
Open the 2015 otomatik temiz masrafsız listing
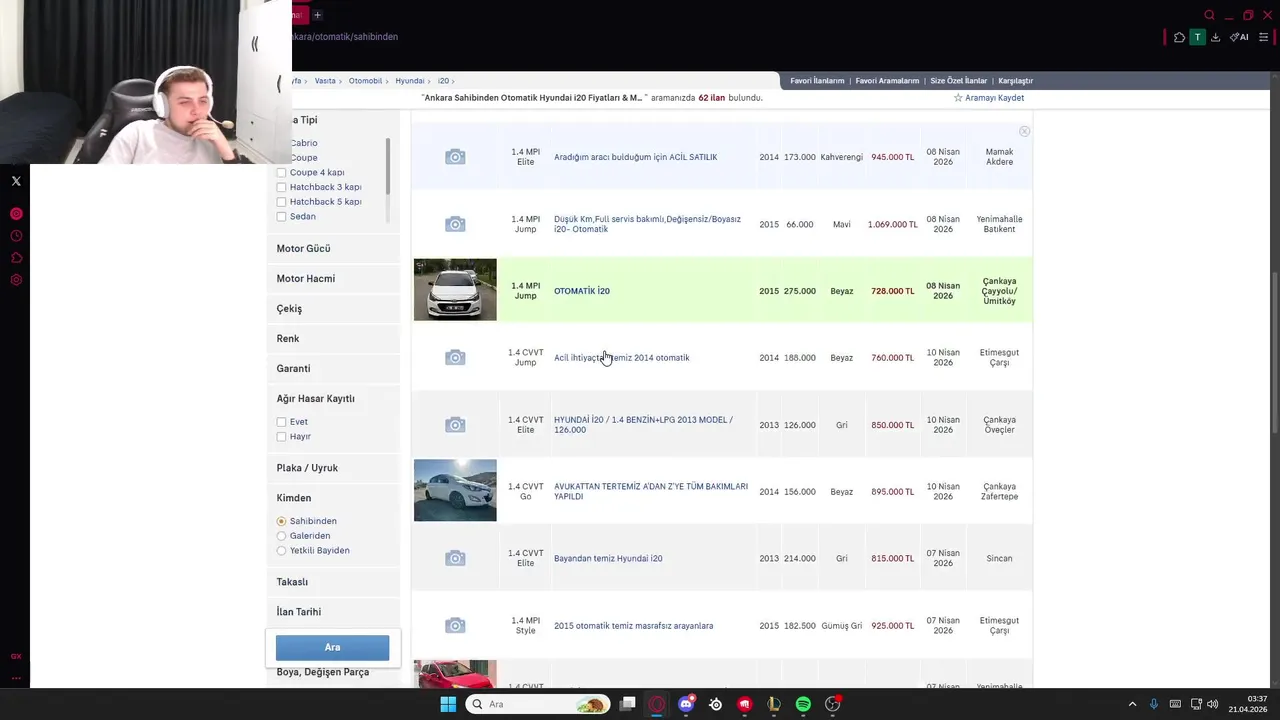pos(634,626)
